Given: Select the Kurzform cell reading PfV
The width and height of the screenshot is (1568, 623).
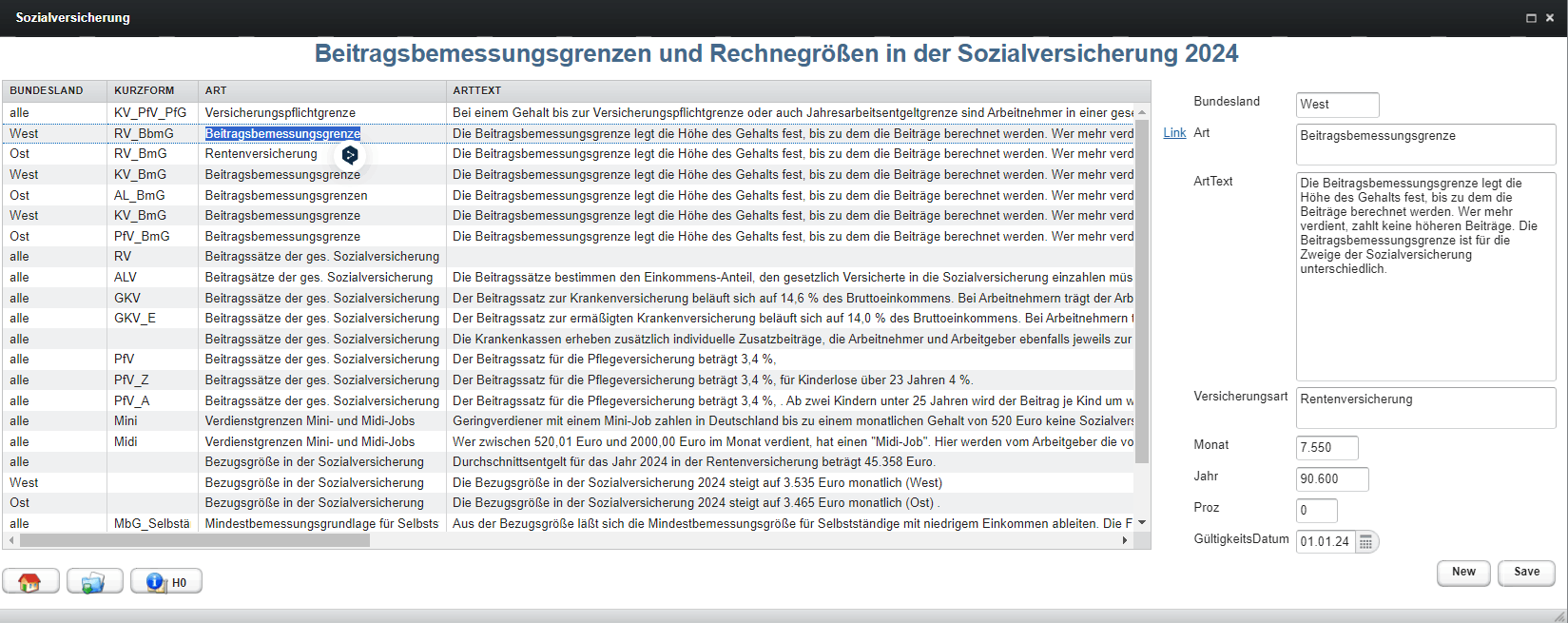Looking at the screenshot, I should [152, 360].
